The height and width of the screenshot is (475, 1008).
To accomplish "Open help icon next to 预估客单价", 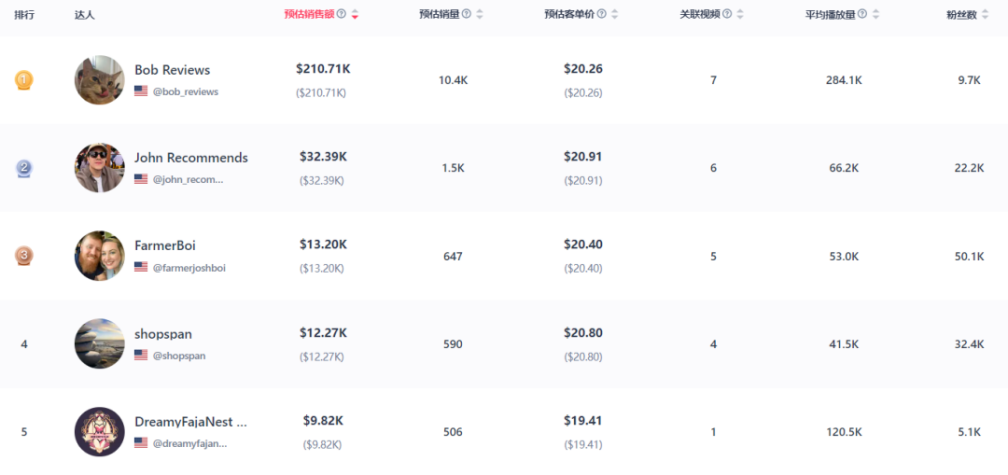I will [601, 14].
